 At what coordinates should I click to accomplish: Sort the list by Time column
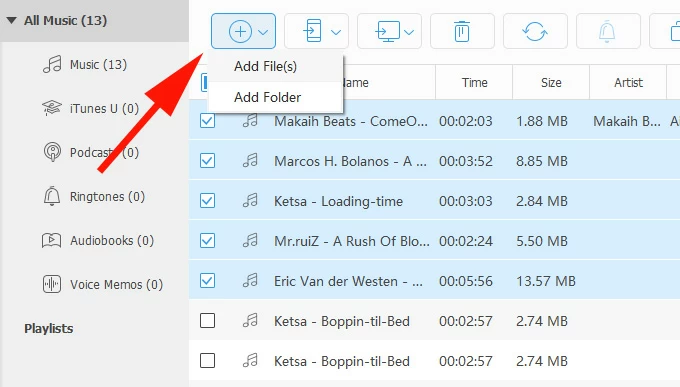(474, 82)
